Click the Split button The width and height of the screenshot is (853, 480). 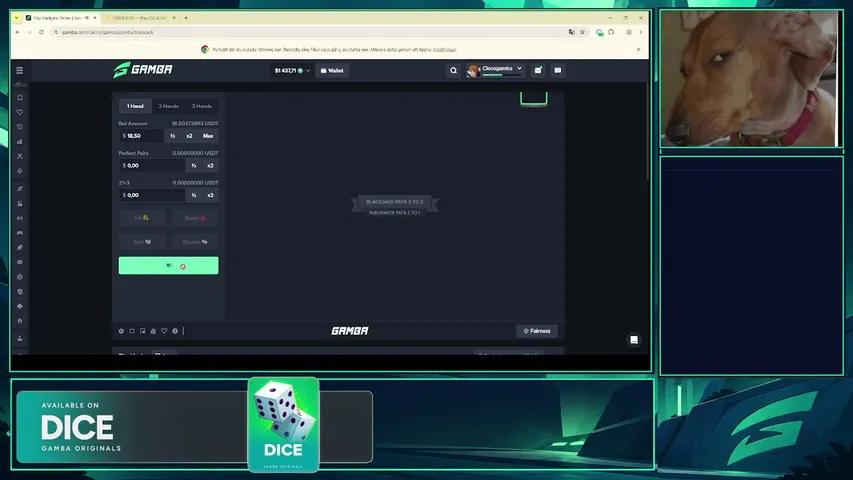(141, 242)
